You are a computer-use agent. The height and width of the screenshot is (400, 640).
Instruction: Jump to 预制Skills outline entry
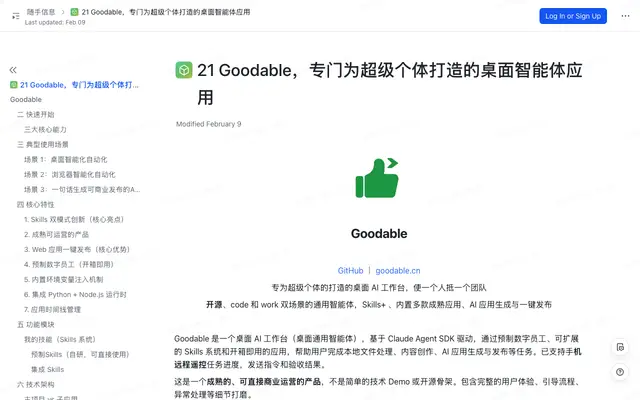point(80,355)
